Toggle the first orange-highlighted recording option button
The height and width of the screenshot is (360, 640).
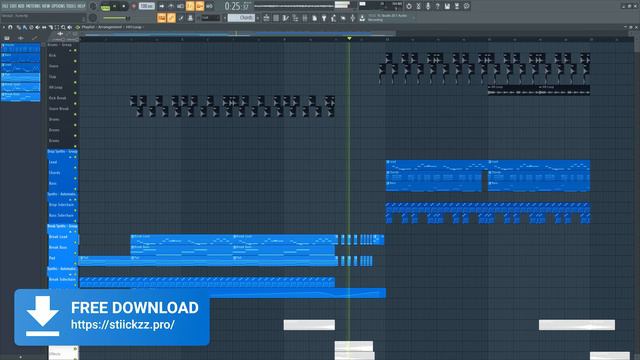190,6
